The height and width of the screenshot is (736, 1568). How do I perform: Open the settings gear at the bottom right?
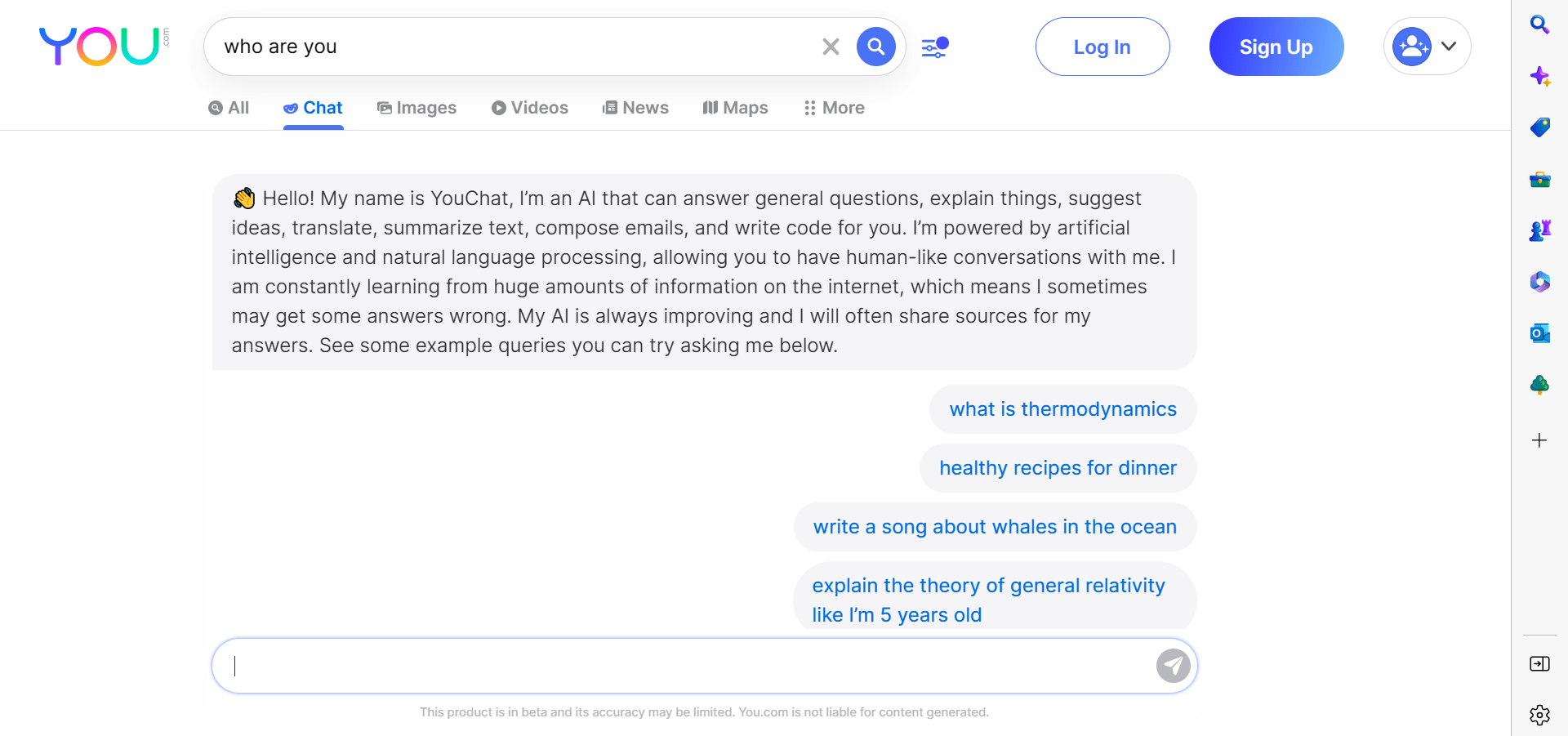[1540, 715]
